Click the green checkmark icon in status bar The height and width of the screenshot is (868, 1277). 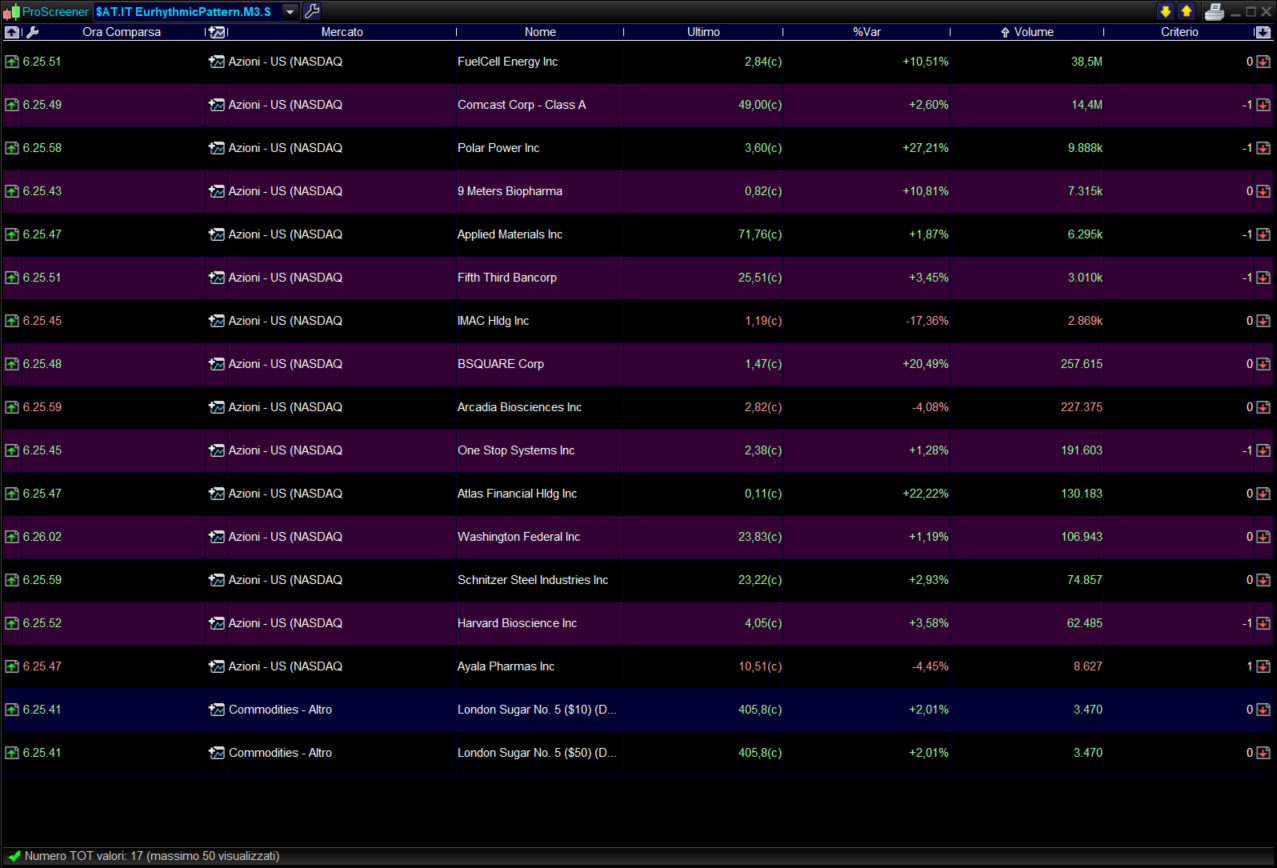[x=14, y=857]
